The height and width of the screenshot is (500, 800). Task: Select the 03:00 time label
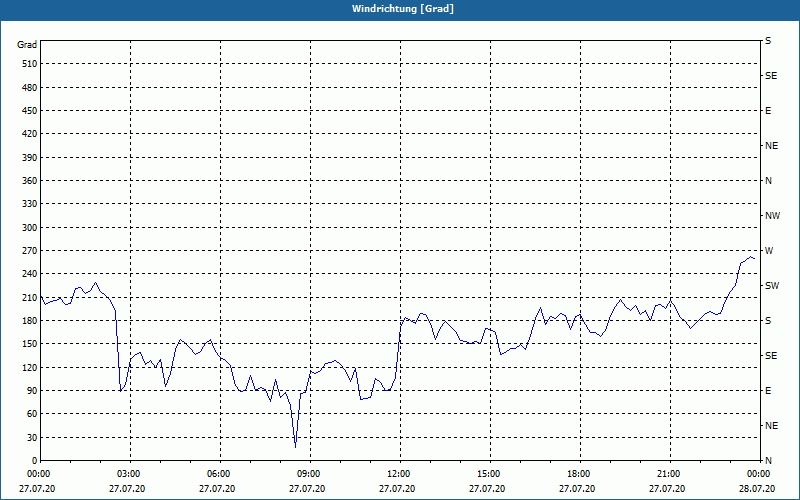[x=129, y=474]
